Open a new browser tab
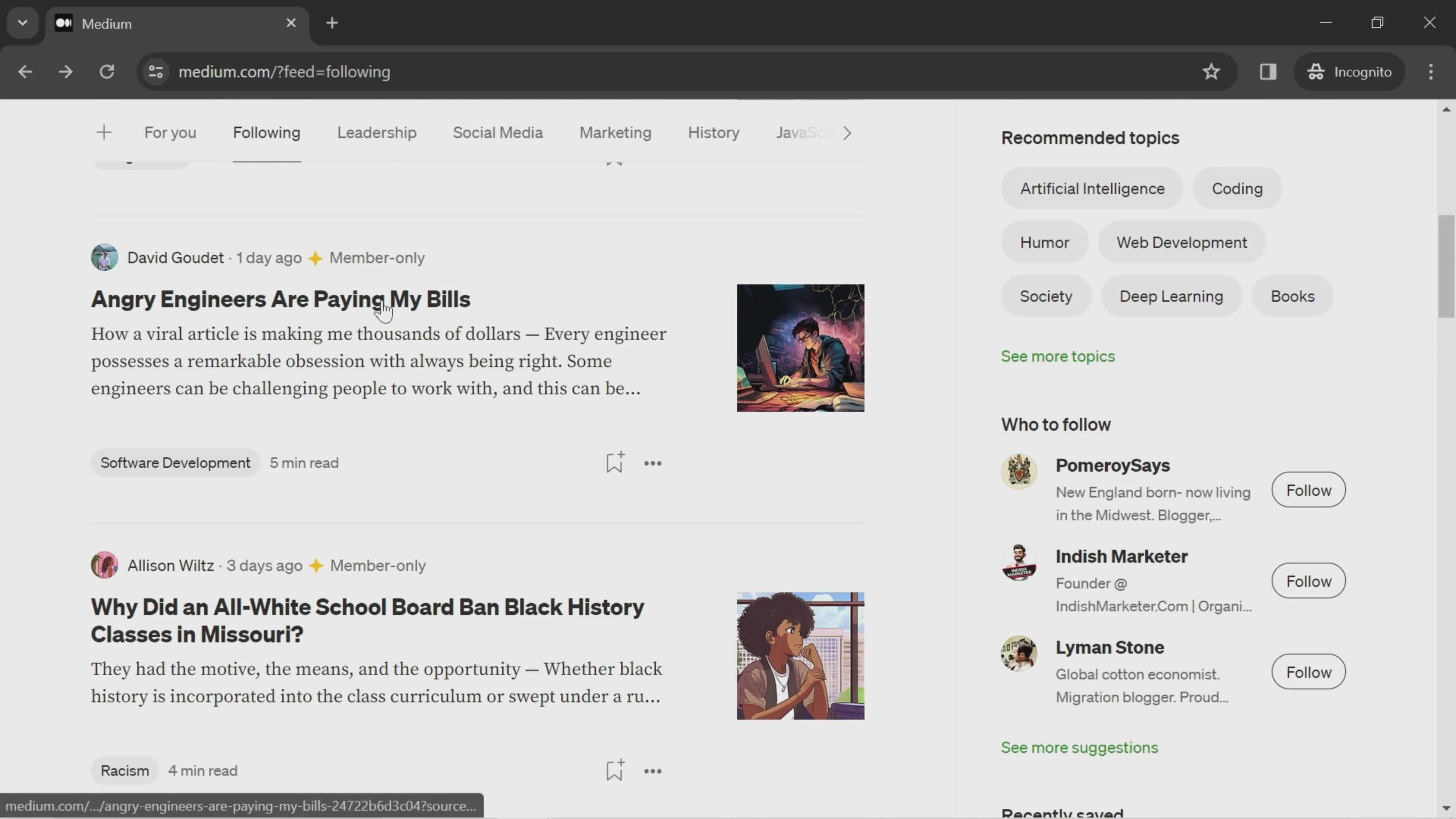 coord(333,23)
